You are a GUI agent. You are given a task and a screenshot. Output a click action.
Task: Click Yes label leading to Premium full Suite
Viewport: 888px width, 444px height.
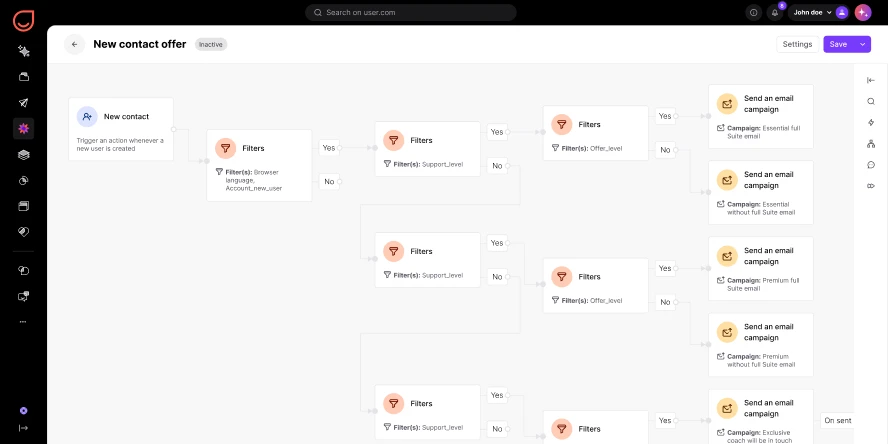click(x=665, y=268)
